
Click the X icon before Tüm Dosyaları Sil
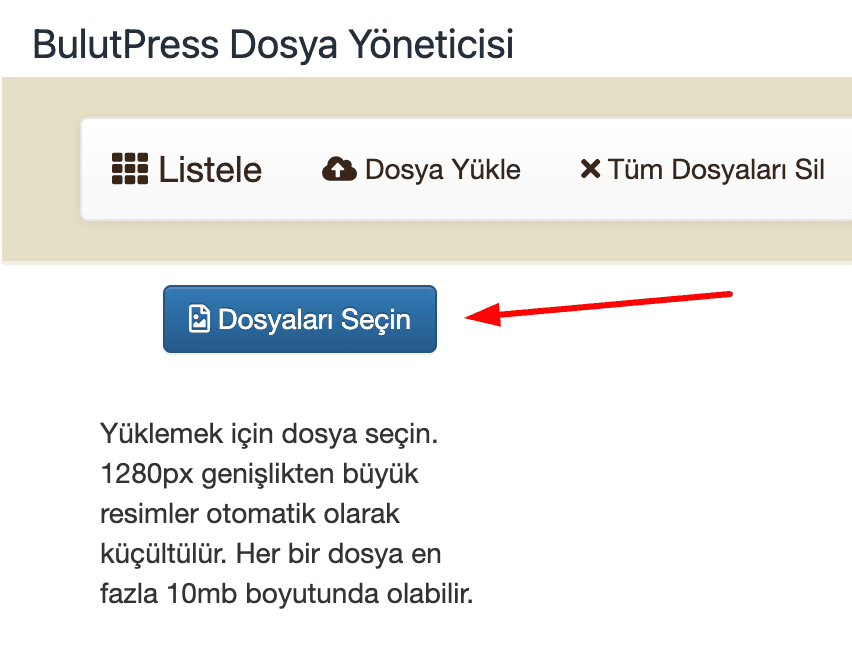591,168
